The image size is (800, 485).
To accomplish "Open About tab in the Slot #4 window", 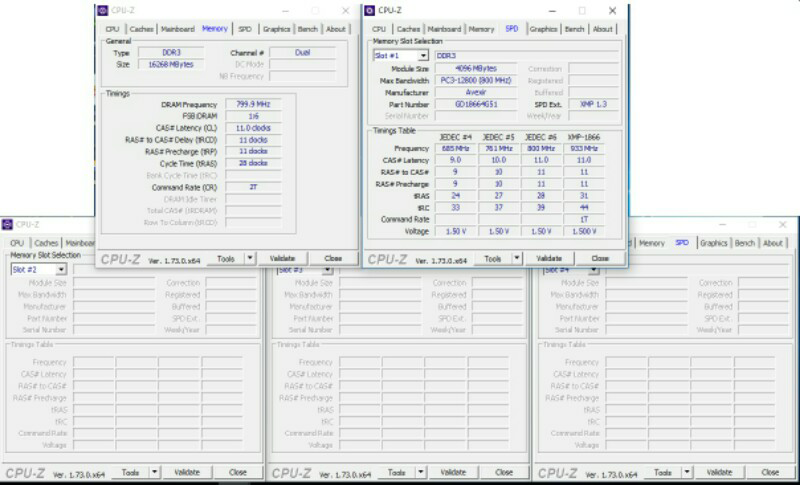I will coord(772,243).
